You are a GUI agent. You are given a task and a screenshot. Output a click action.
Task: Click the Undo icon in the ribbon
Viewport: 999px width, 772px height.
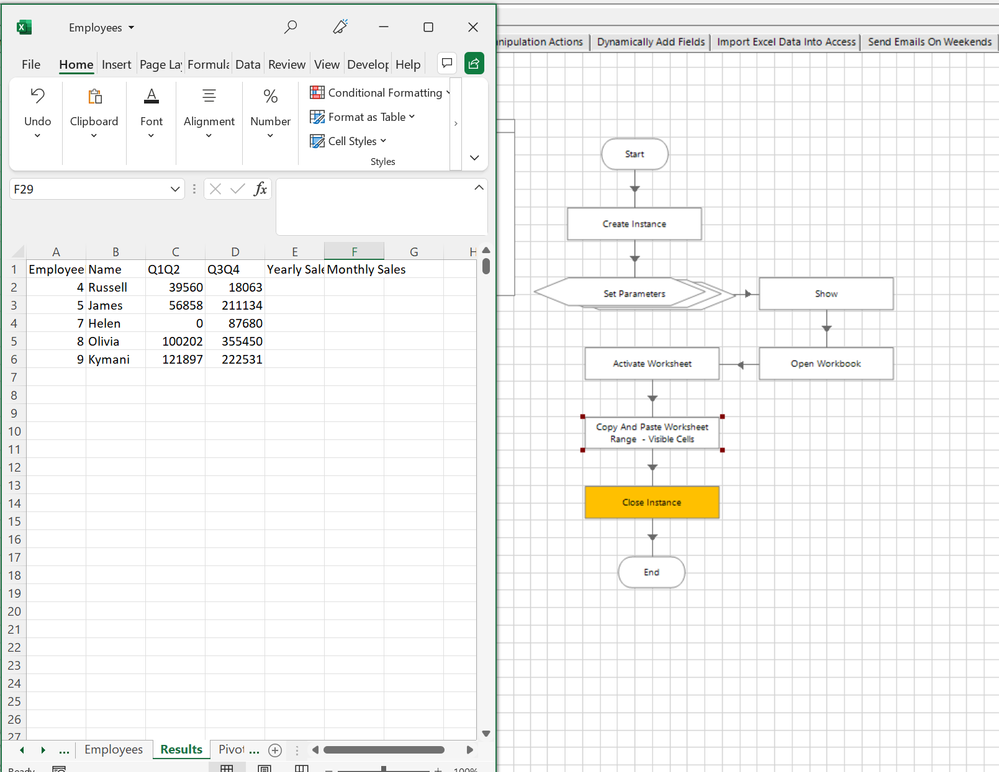pyautogui.click(x=37, y=96)
